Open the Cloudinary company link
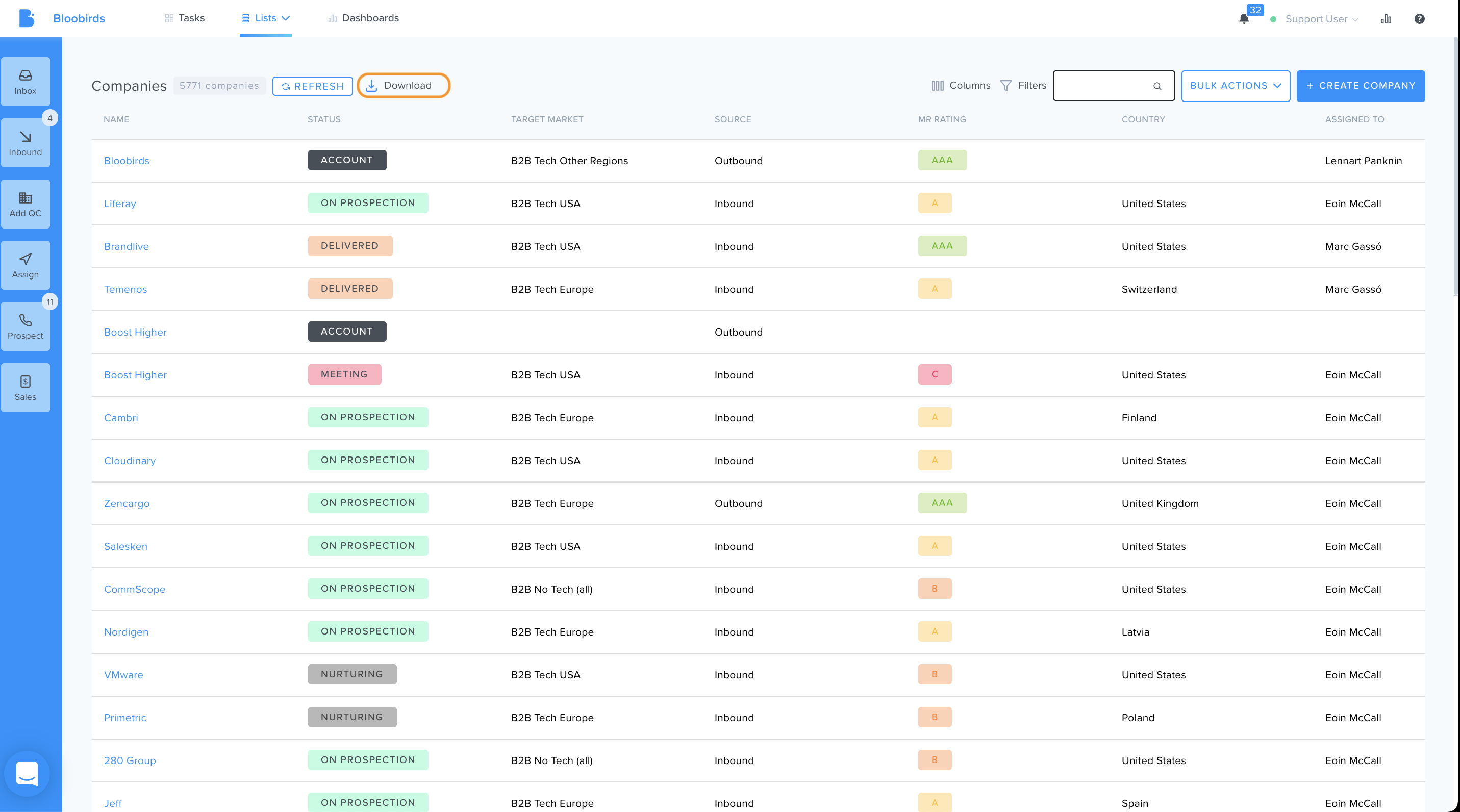1460x812 pixels. point(129,460)
